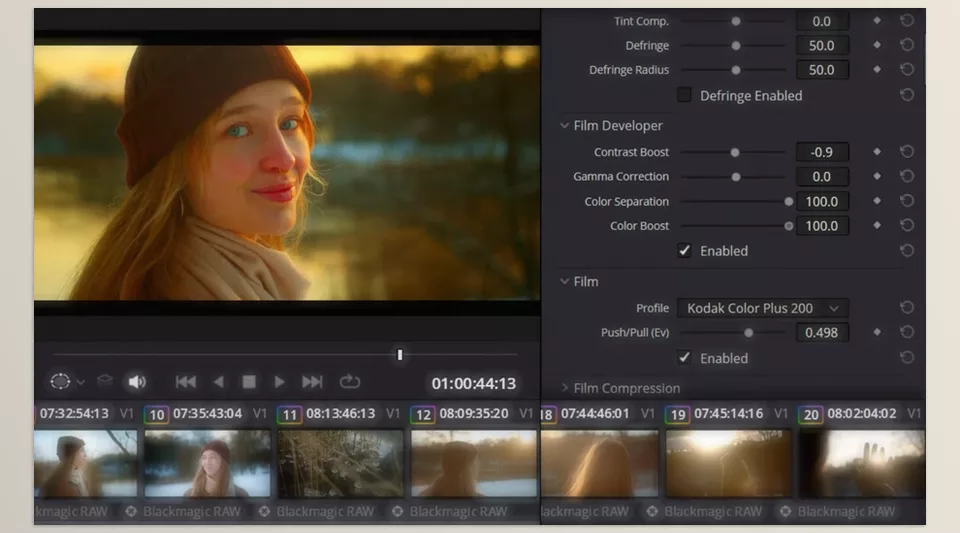The height and width of the screenshot is (533, 960).
Task: Open the dropdown arrow beside overlay icon
Action: point(80,382)
